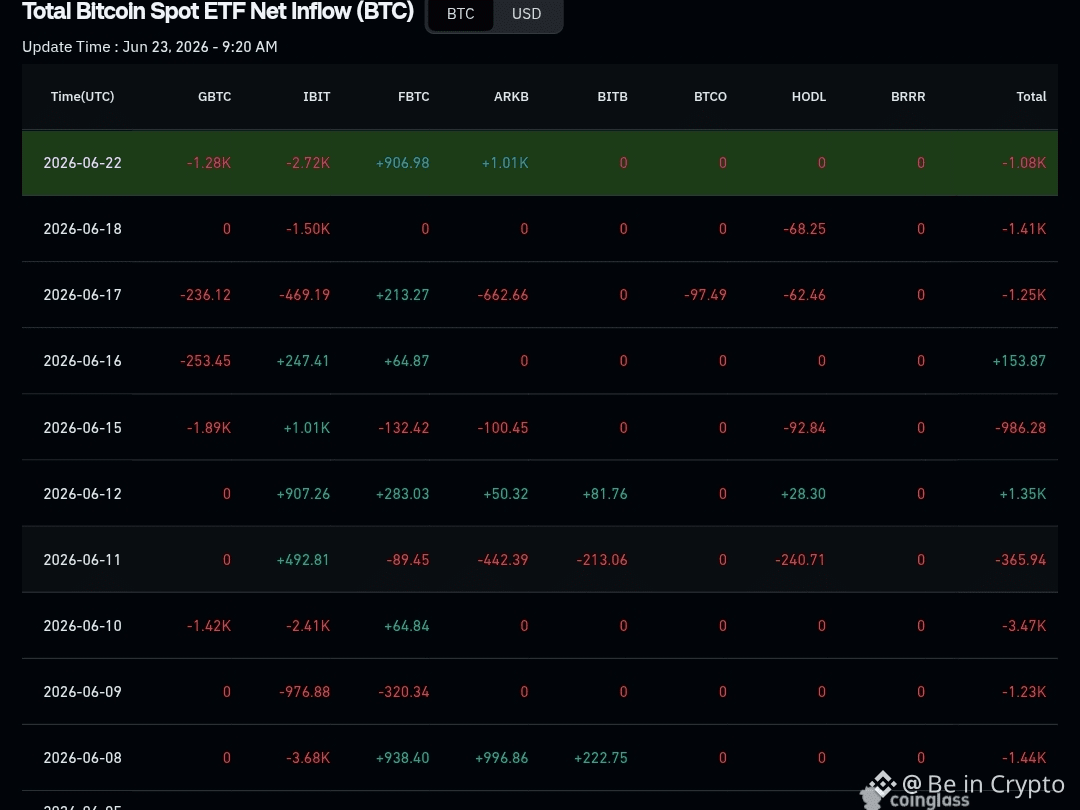
Task: Click BITB value -213.06
Action: click(602, 560)
